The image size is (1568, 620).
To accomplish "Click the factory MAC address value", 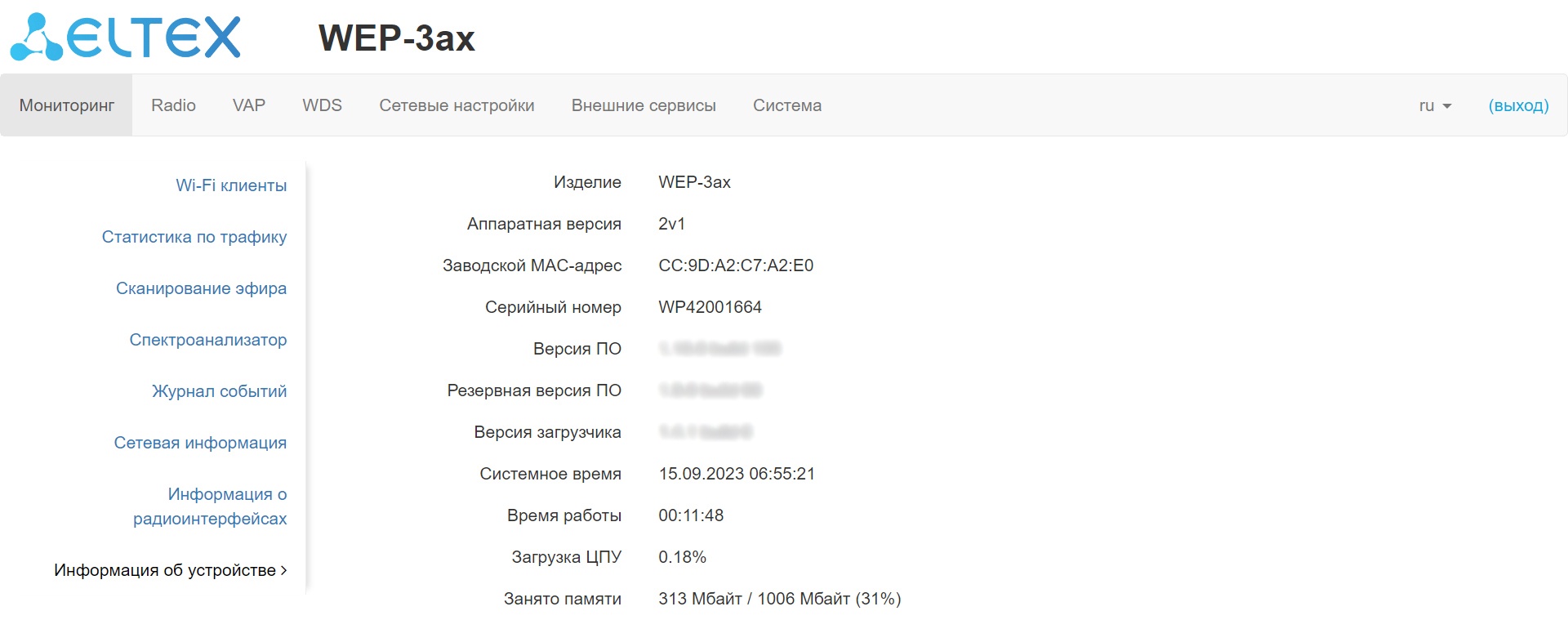I will pos(736,265).
